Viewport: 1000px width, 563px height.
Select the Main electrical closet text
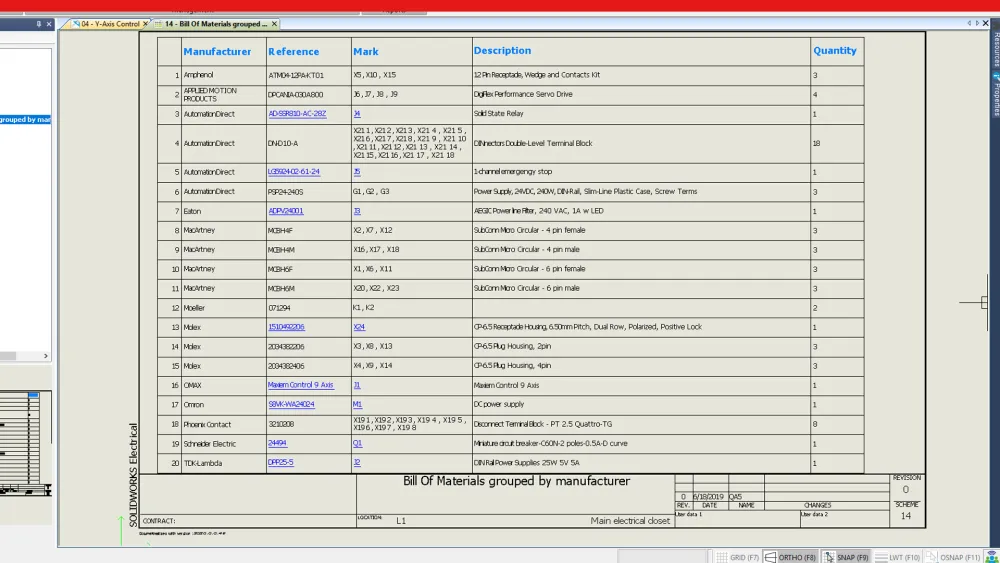pos(630,521)
